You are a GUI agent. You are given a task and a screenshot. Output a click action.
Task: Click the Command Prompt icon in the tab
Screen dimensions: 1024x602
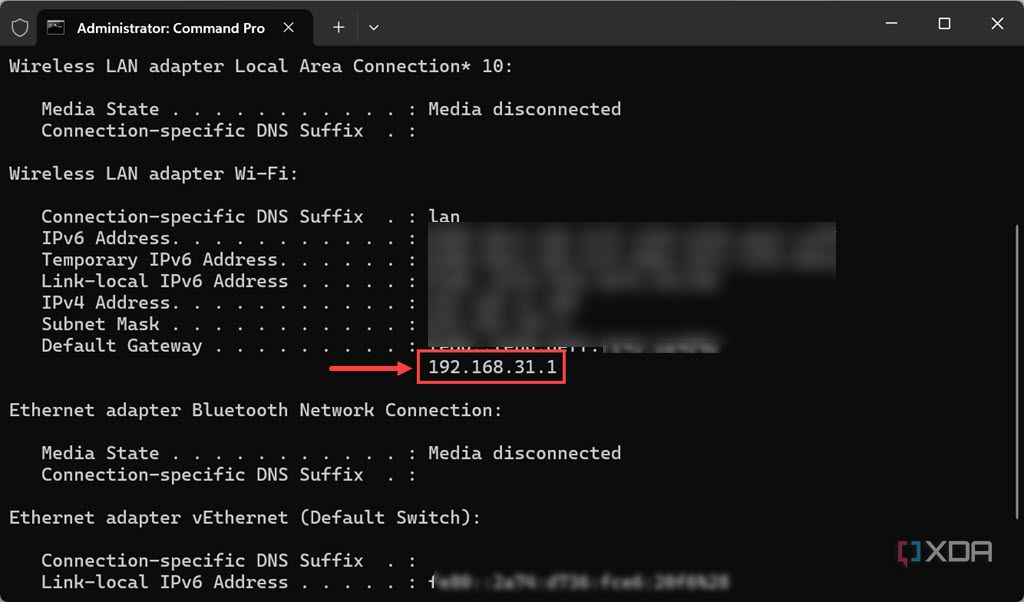[x=55, y=27]
